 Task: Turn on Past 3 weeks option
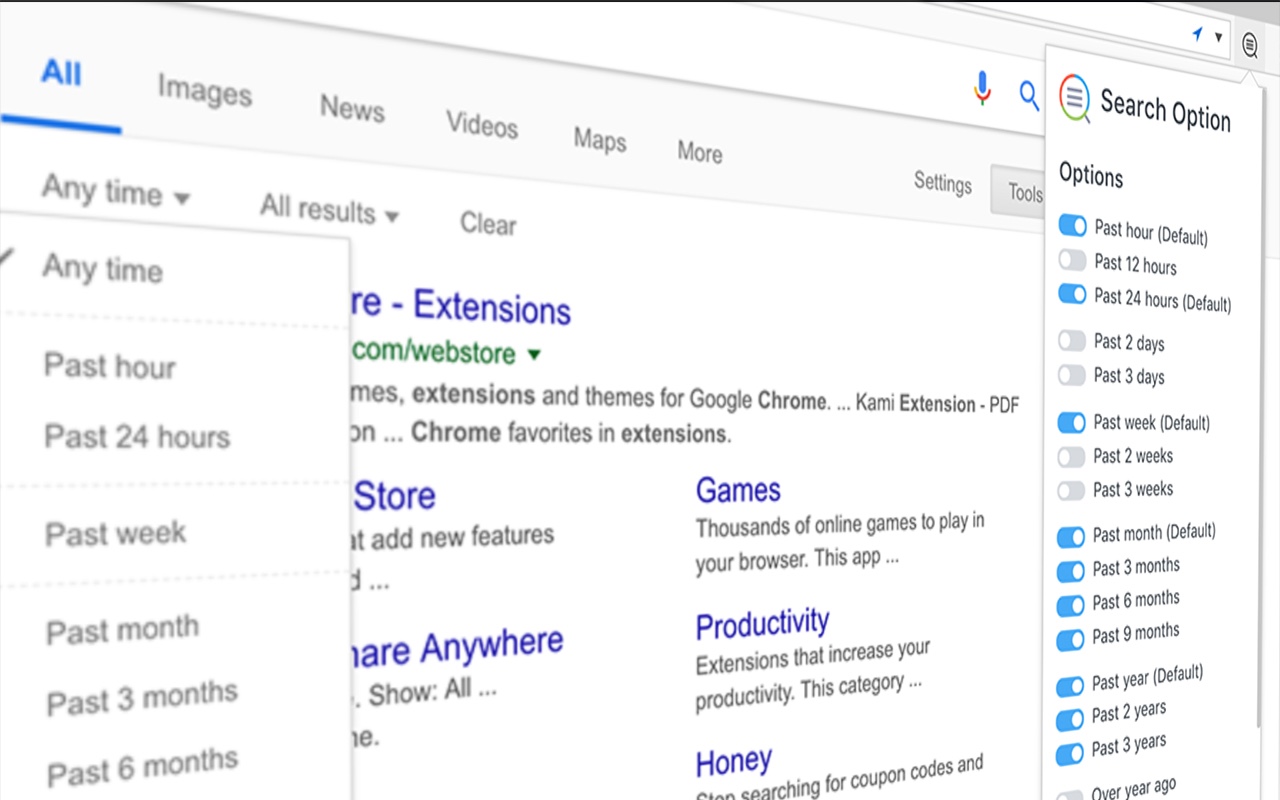click(1071, 491)
